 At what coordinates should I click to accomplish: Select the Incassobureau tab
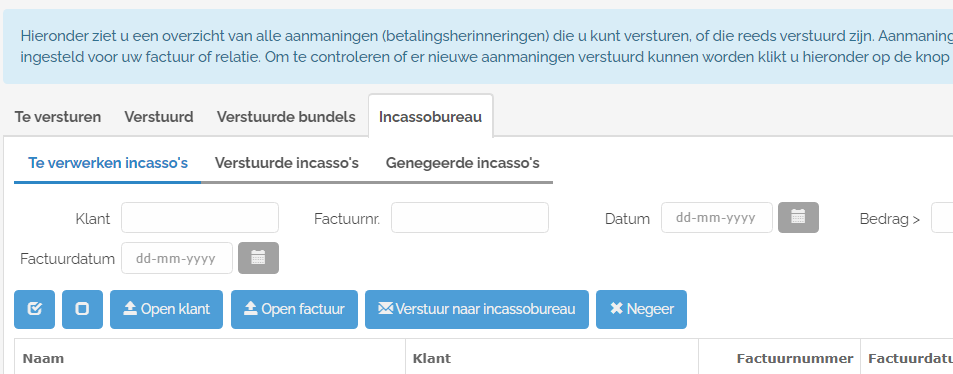tap(430, 117)
